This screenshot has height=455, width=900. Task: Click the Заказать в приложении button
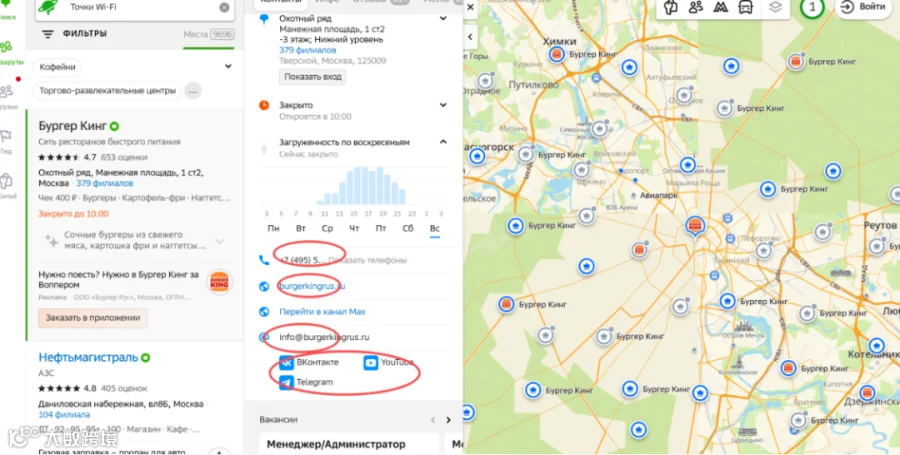coord(93,318)
